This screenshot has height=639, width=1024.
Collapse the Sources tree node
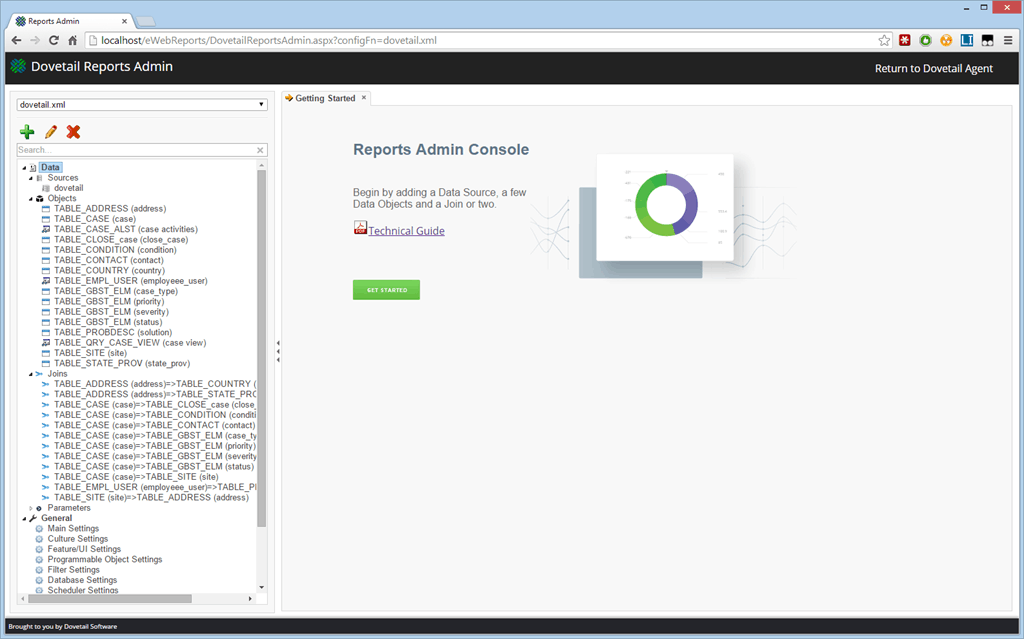coord(31,178)
